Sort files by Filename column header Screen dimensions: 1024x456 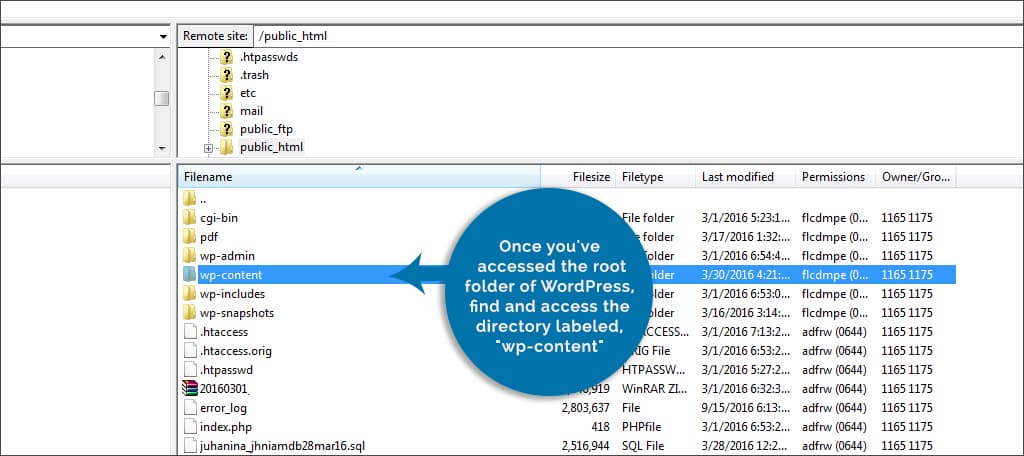358,177
